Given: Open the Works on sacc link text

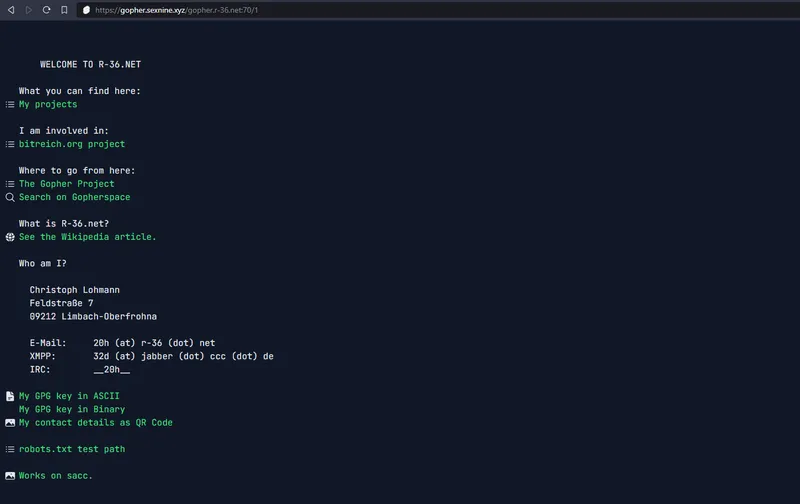Looking at the screenshot, I should pos(55,476).
